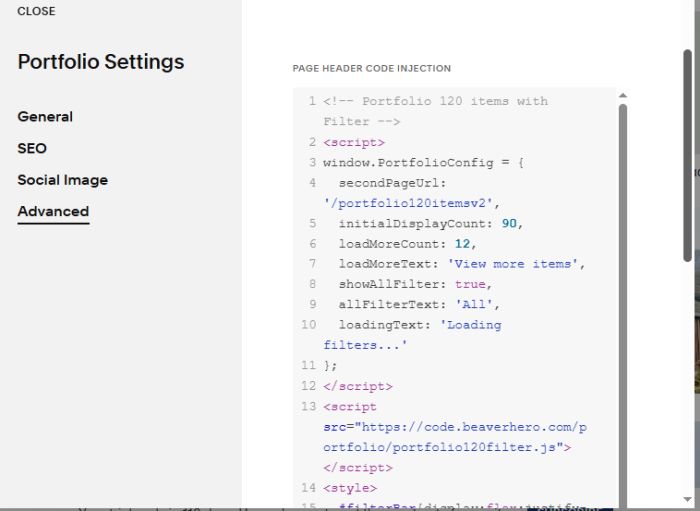Click the code editor scroll-up arrow
Image resolution: width=700 pixels, height=511 pixels.
[x=623, y=96]
